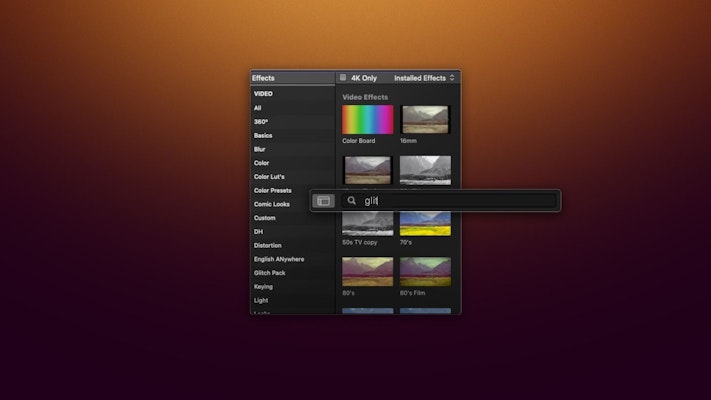This screenshot has width=711, height=400.
Task: Select the All category in sidebar
Action: pyautogui.click(x=258, y=108)
